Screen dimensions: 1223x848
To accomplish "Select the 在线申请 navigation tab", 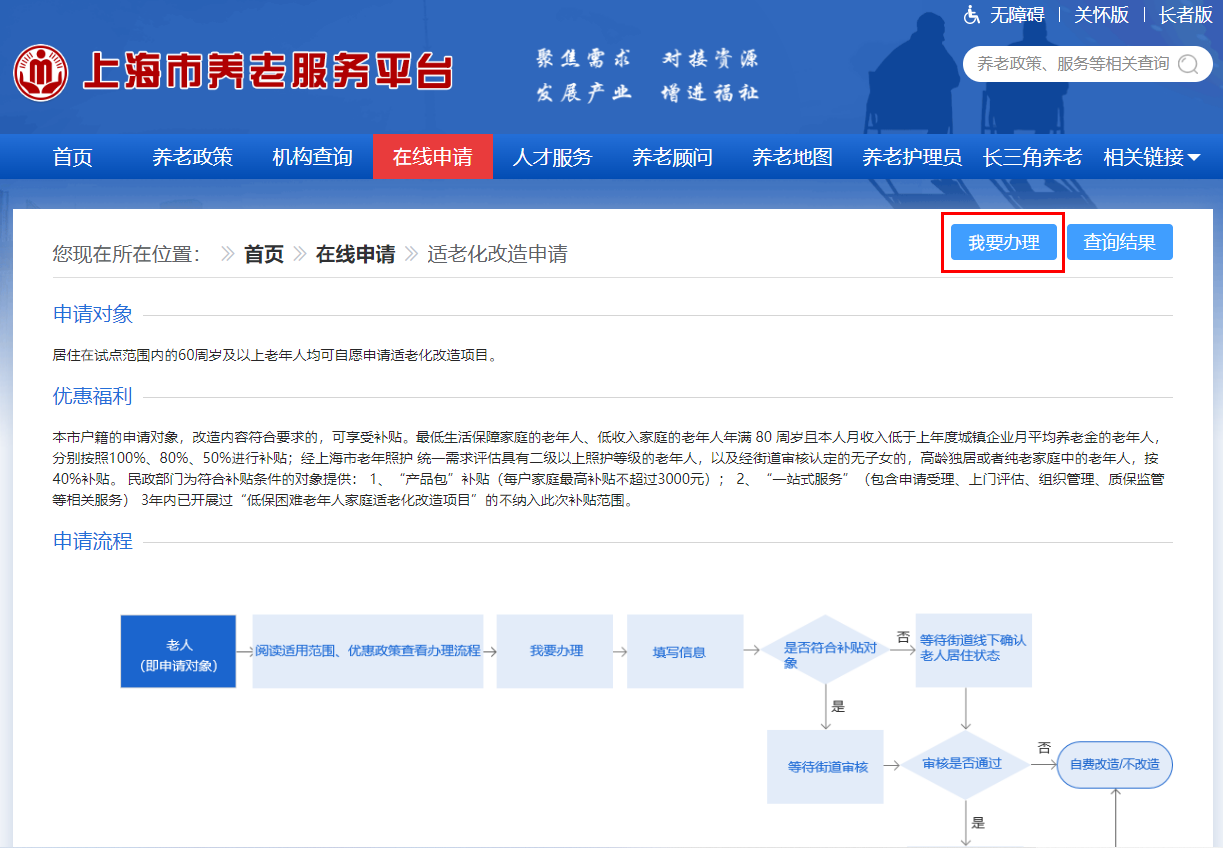I will (x=433, y=157).
